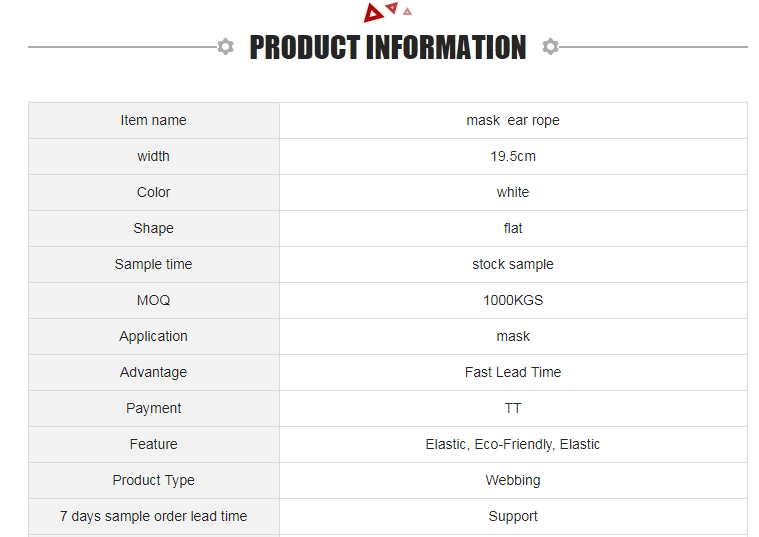The height and width of the screenshot is (537, 759).
Task: Click the white color value cell
Action: [x=513, y=192]
